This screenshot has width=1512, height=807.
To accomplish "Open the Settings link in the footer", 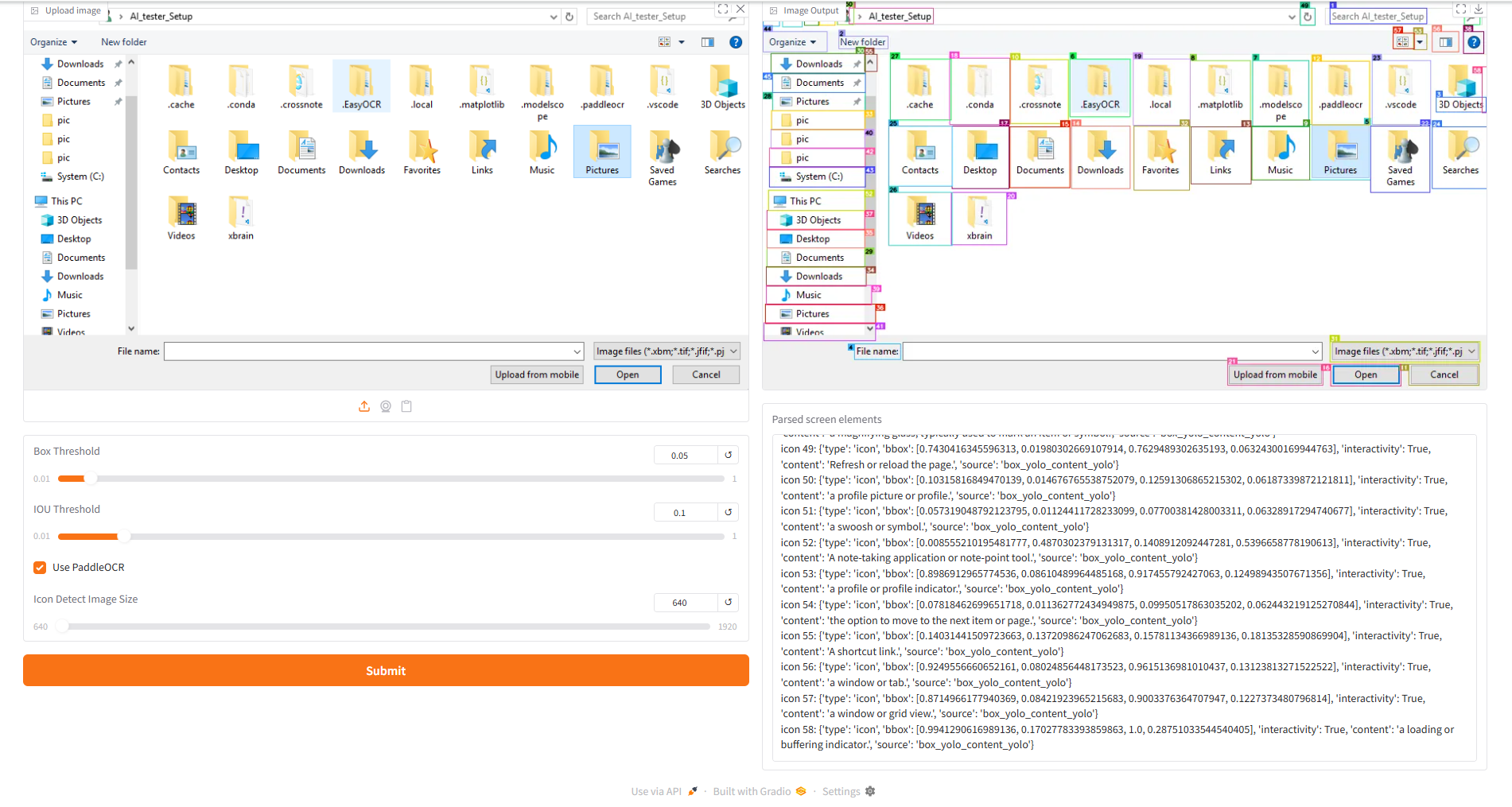I will (x=849, y=791).
